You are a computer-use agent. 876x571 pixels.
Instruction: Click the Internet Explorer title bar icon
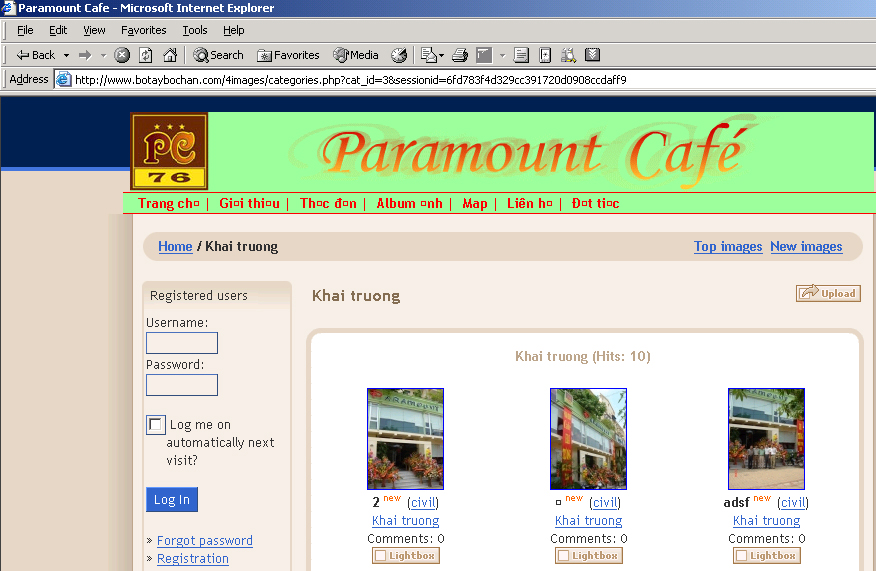pyautogui.click(x=8, y=7)
